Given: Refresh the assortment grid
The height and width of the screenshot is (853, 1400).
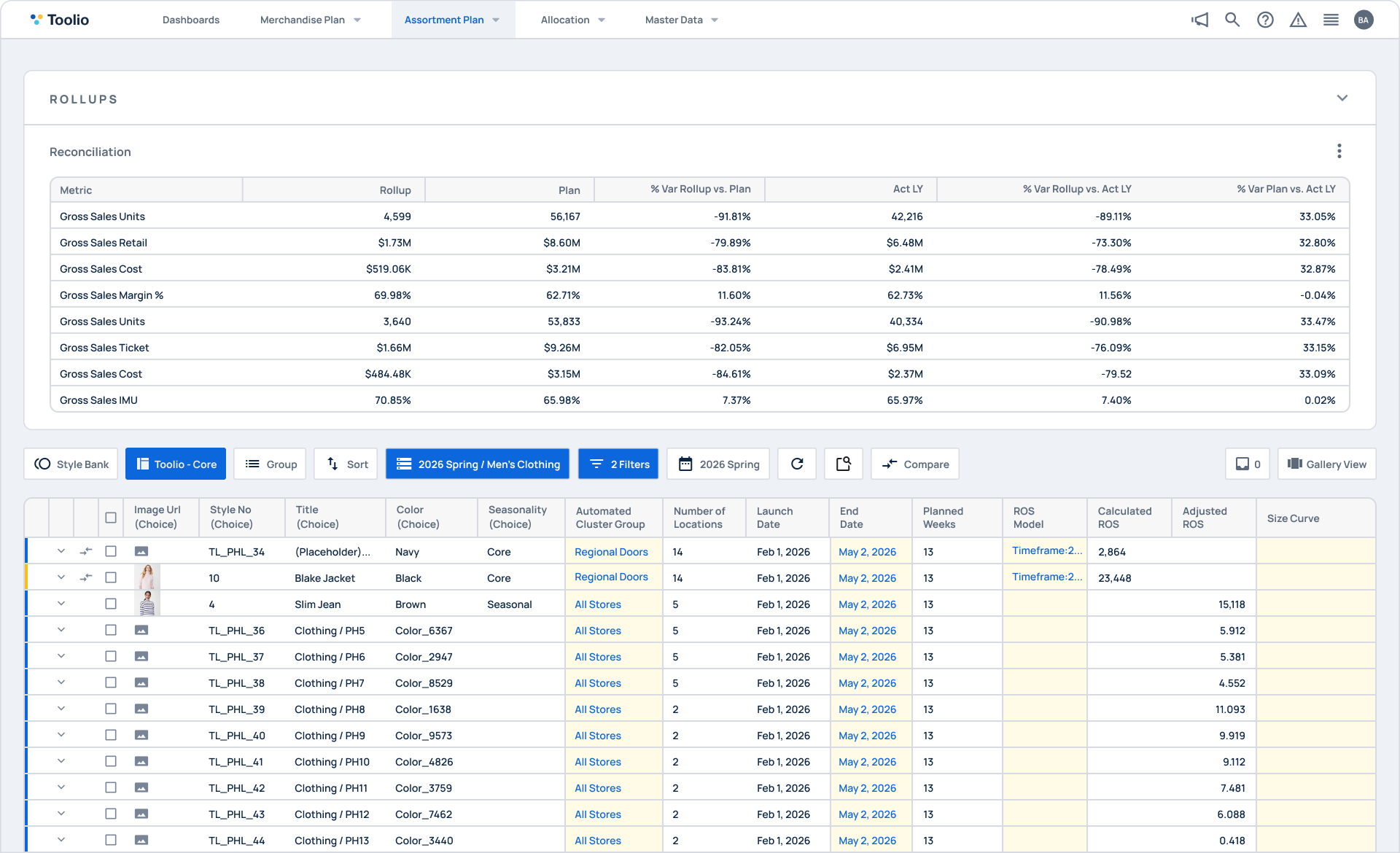Looking at the screenshot, I should [x=797, y=464].
